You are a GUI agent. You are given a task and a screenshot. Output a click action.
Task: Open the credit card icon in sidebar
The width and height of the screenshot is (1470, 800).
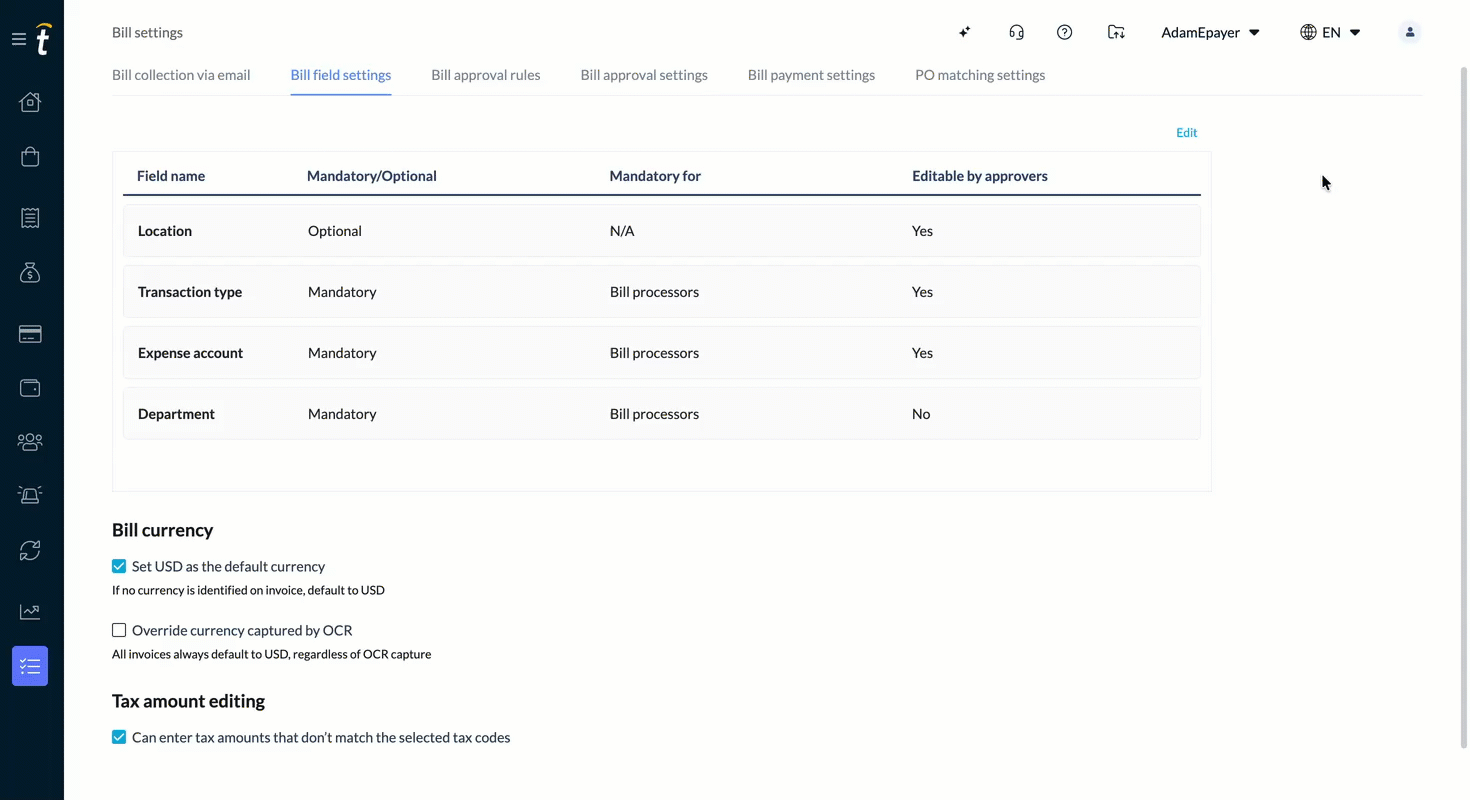click(30, 334)
